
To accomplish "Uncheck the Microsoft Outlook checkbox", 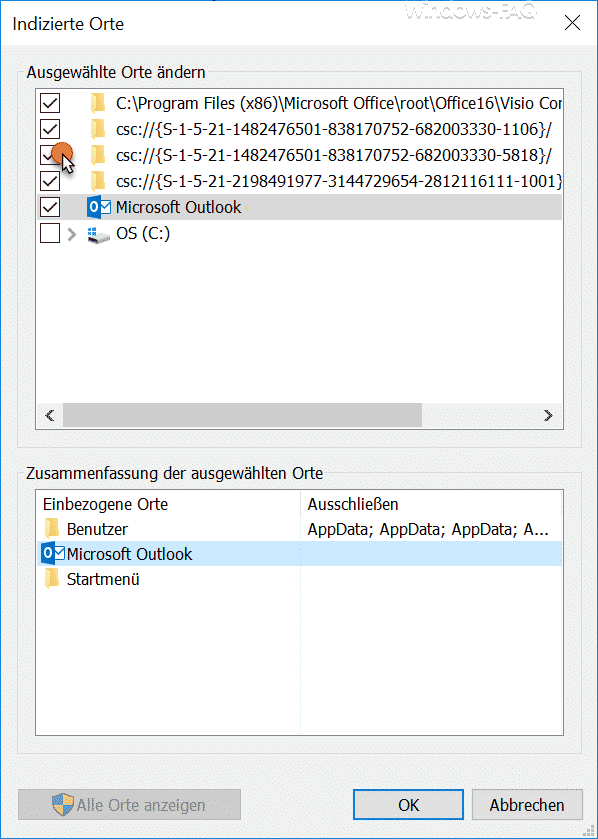I will tap(50, 207).
